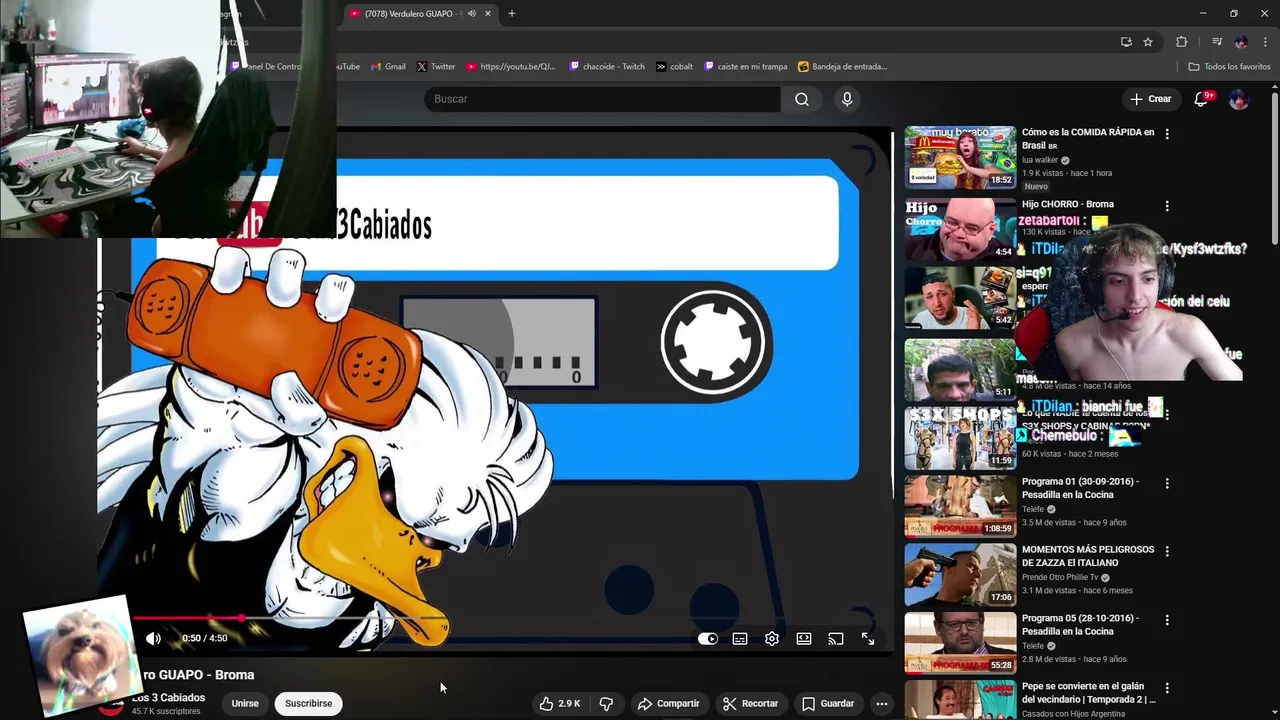Open options for Hijo CHORRO - Broma video
Viewport: 1280px width, 720px height.
(x=1167, y=206)
